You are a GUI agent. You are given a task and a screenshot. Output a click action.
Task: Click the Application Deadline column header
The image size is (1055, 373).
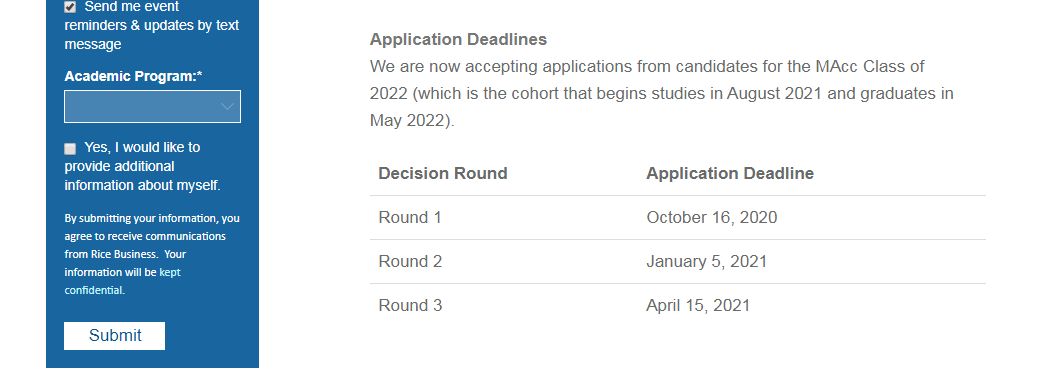(x=730, y=173)
